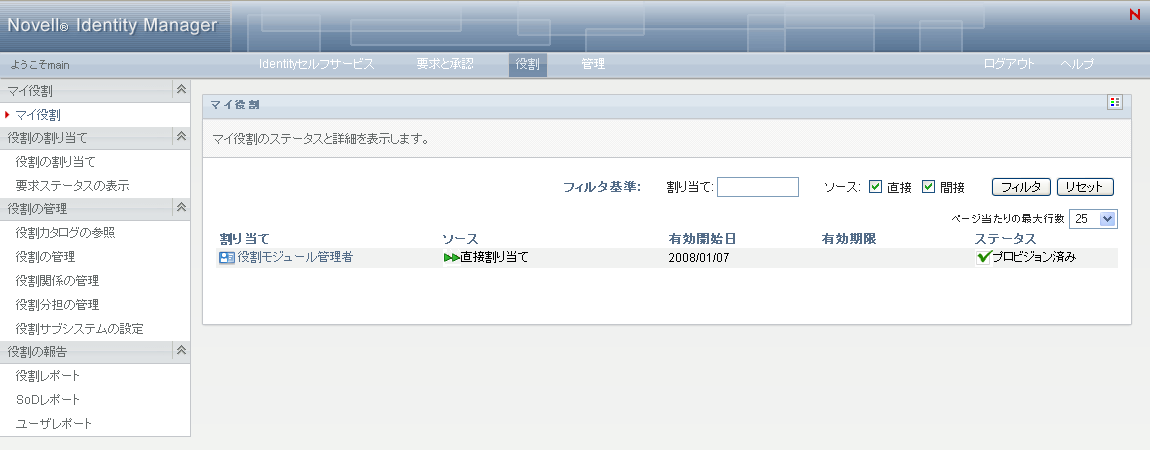Image resolution: width=1150 pixels, height=450 pixels.
Task: Open the Identityセルフサービス tab
Action: 317,64
